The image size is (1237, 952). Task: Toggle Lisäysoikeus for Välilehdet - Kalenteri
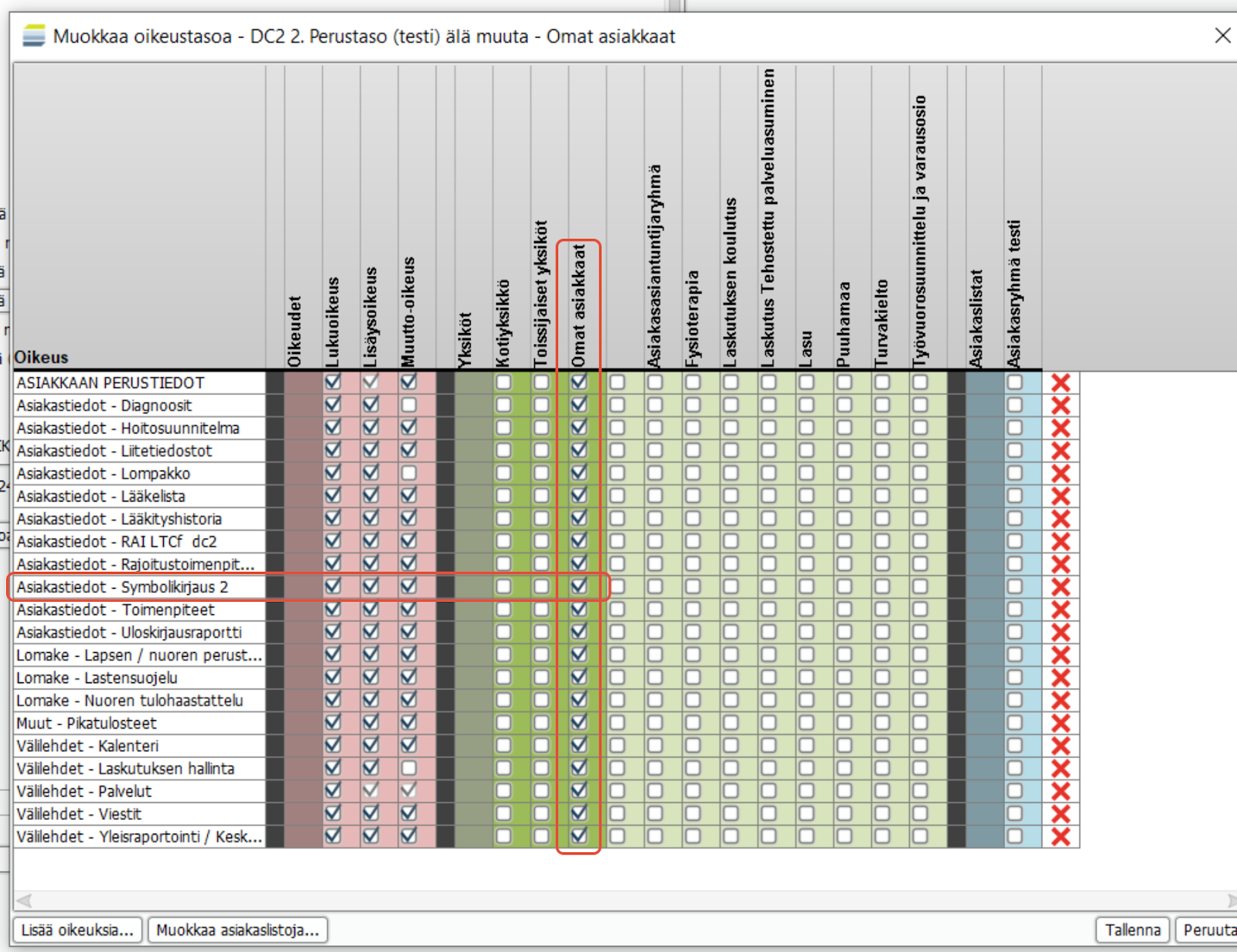370,745
